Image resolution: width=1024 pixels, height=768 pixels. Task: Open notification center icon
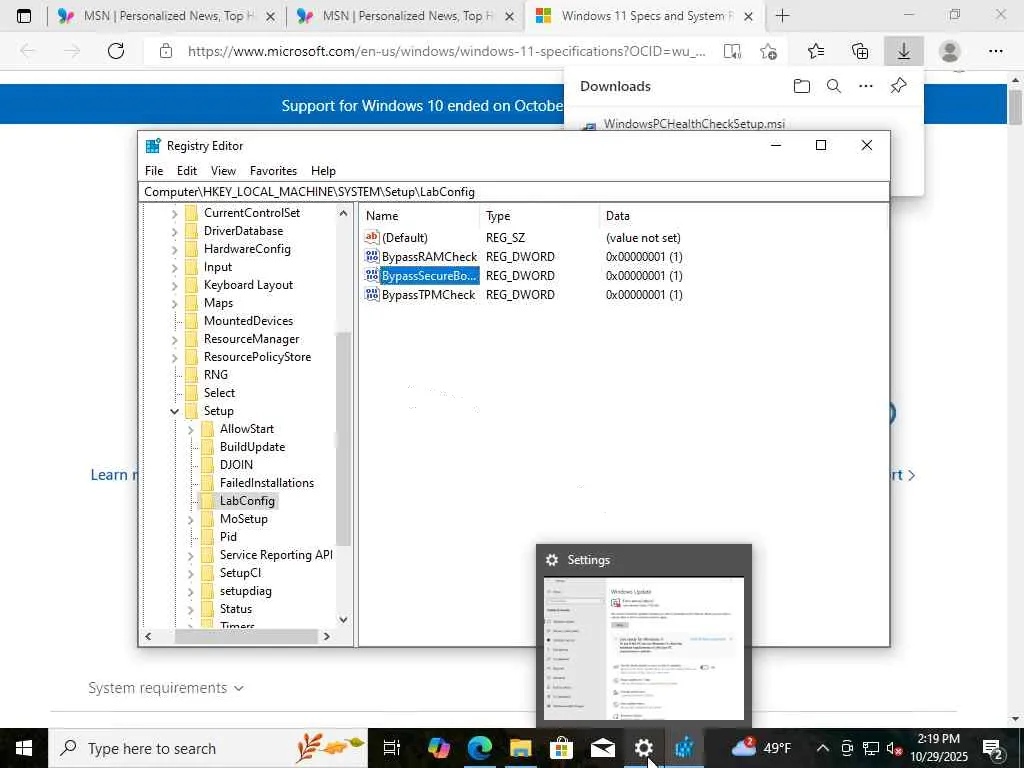pyautogui.click(x=993, y=748)
